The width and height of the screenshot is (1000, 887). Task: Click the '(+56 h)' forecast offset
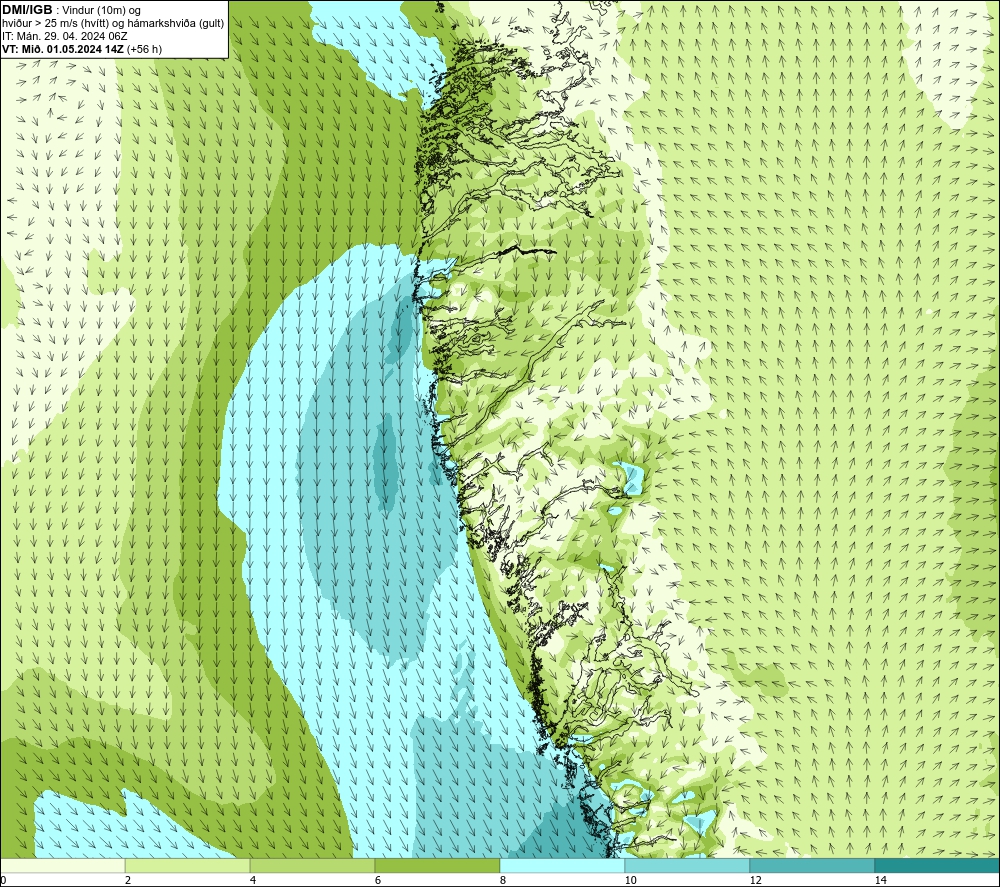click(x=144, y=49)
